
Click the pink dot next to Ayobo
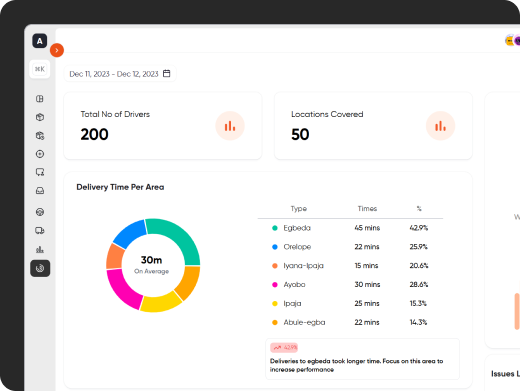coord(275,285)
